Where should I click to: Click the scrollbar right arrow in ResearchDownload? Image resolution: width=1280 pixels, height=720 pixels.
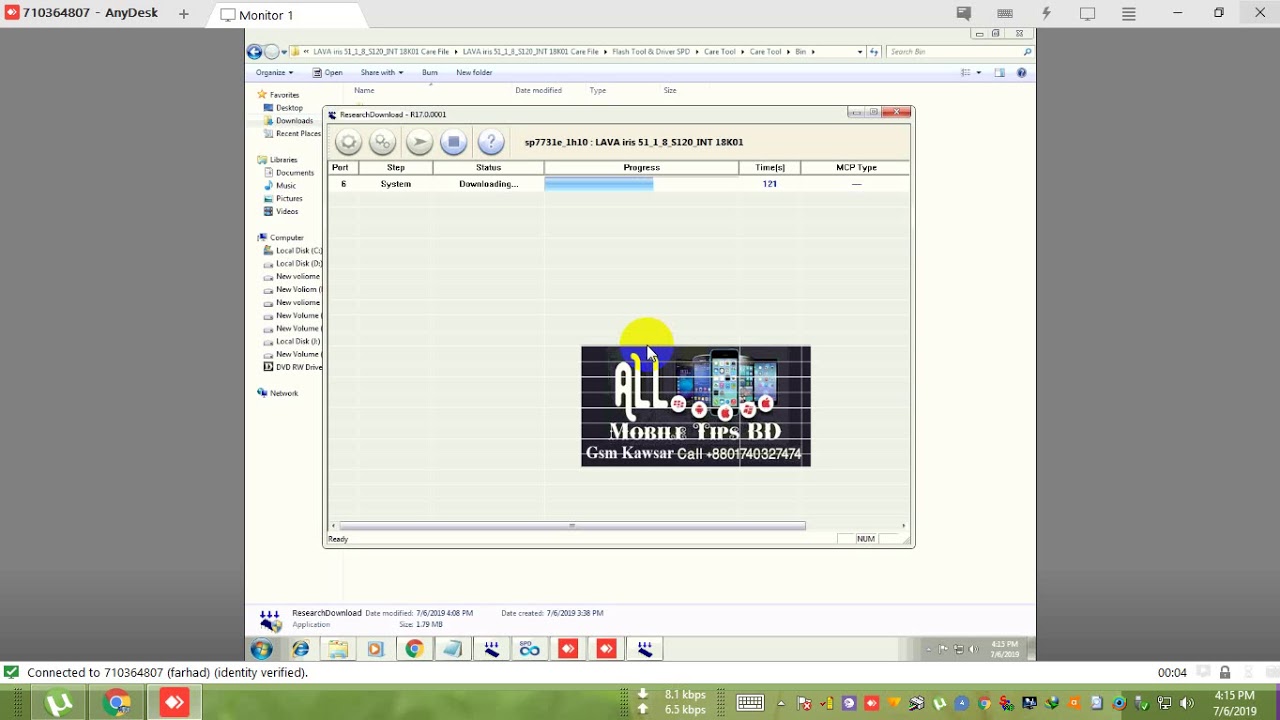pyautogui.click(x=904, y=526)
